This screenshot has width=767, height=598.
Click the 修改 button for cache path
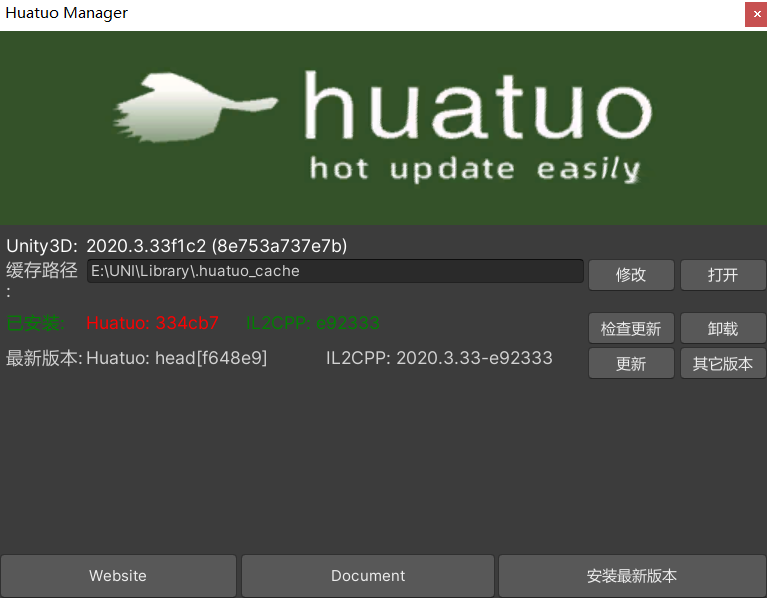(631, 275)
